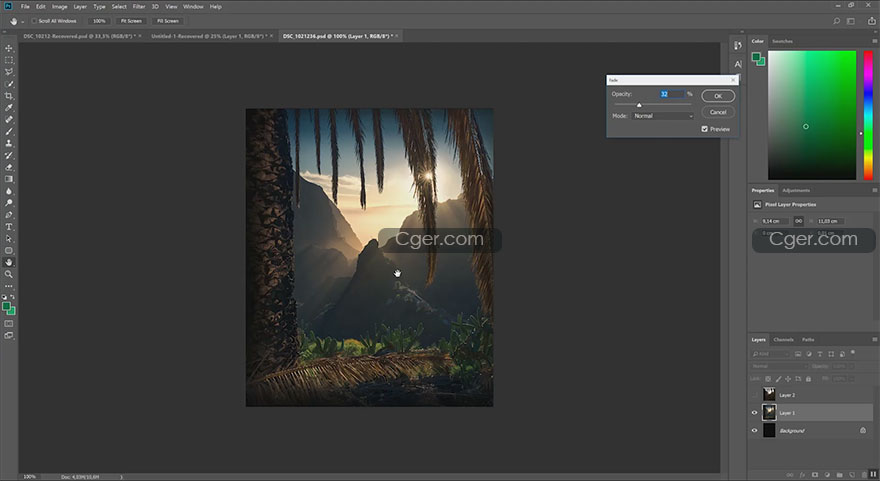Viewport: 880px width, 481px height.
Task: Select the Rectangle shape tool
Action: click(8, 250)
